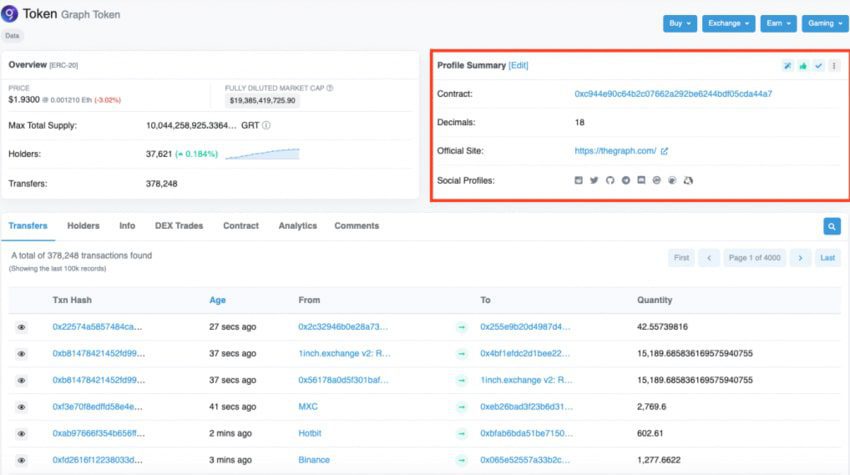Open the Info tab
Viewport: 850px width, 475px height.
(127, 226)
